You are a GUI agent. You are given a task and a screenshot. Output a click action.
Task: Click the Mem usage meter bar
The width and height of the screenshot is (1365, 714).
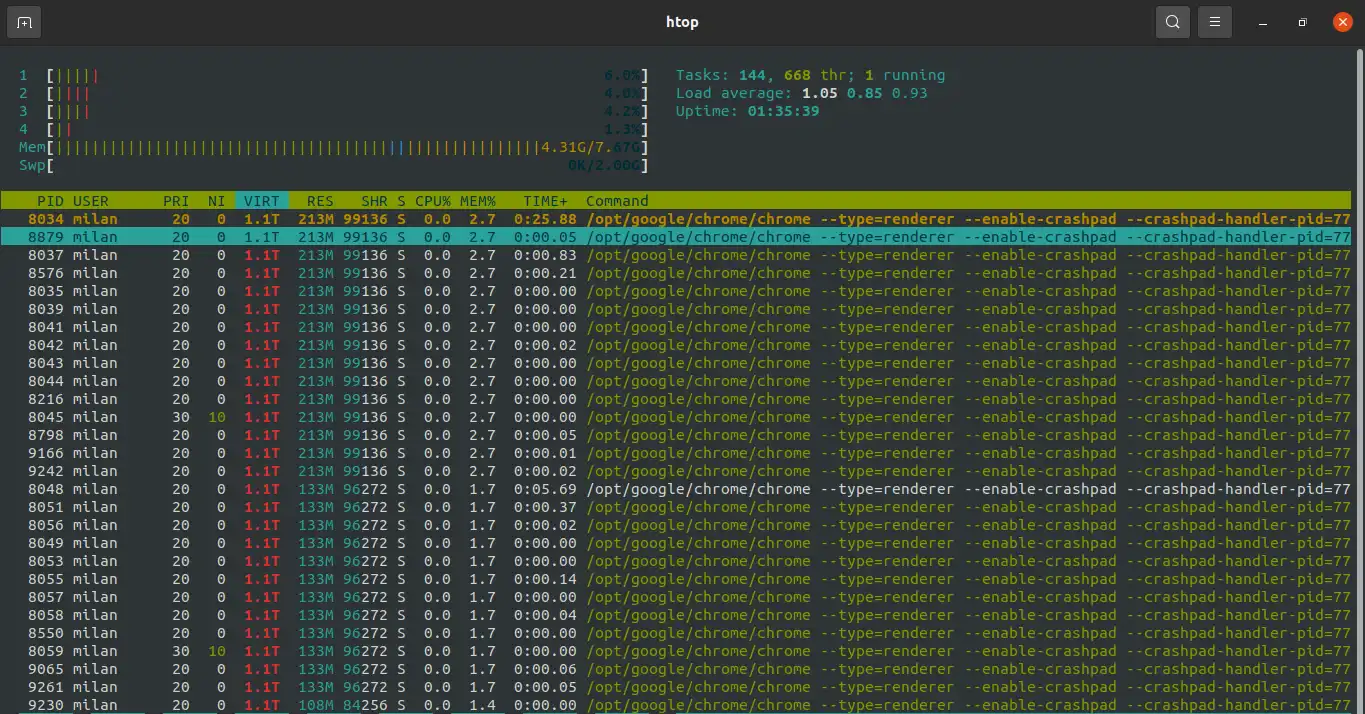tap(333, 147)
